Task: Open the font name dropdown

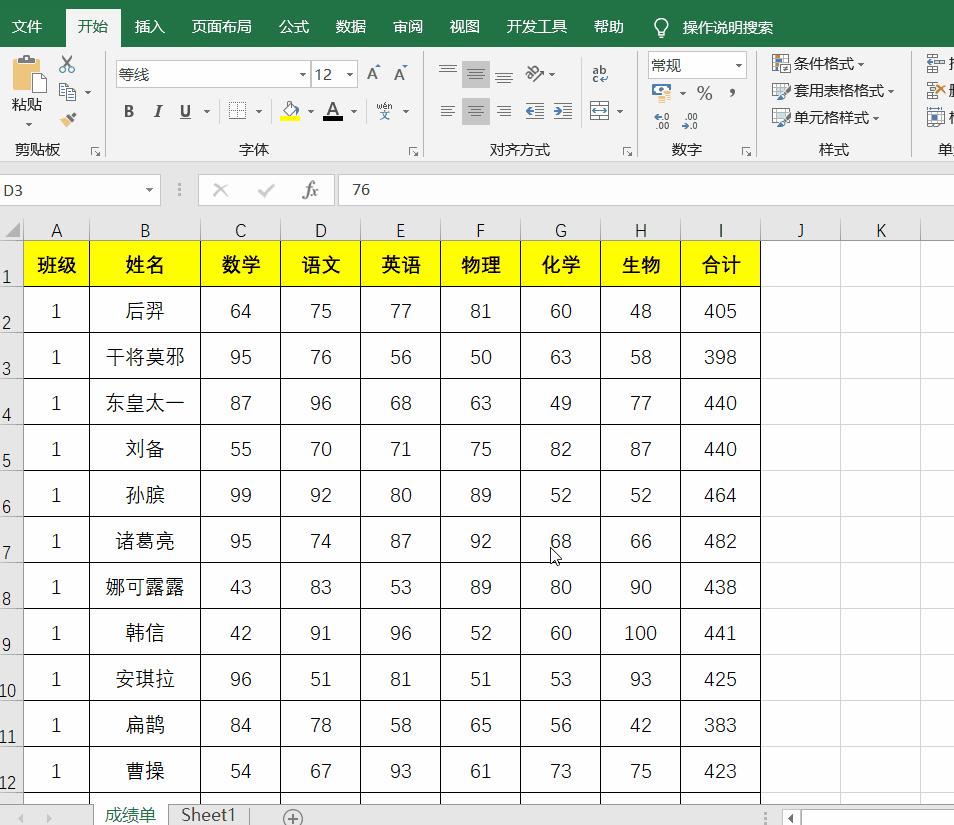Action: 302,75
